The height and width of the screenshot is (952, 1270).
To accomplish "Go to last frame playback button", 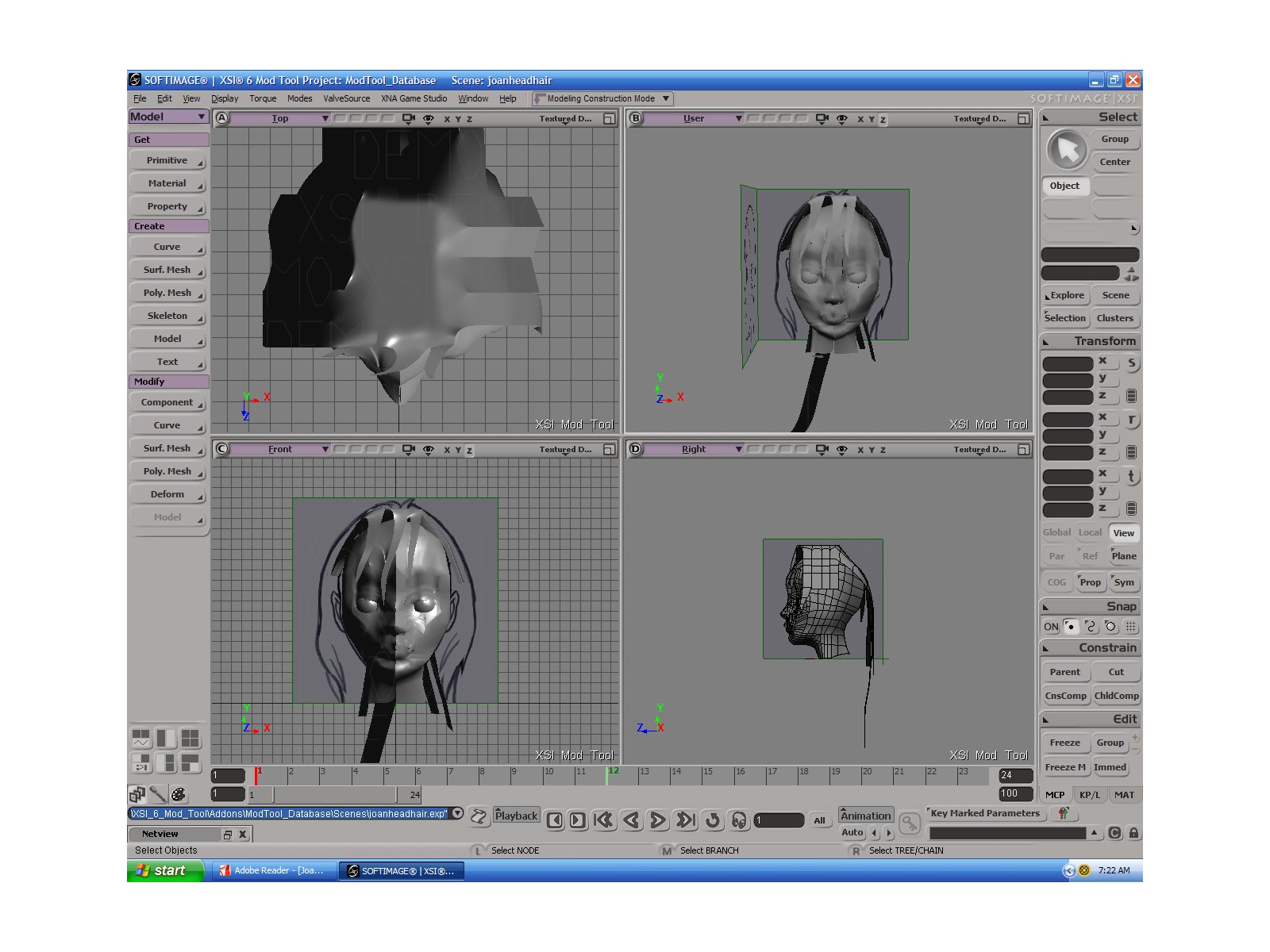I will pos(686,820).
